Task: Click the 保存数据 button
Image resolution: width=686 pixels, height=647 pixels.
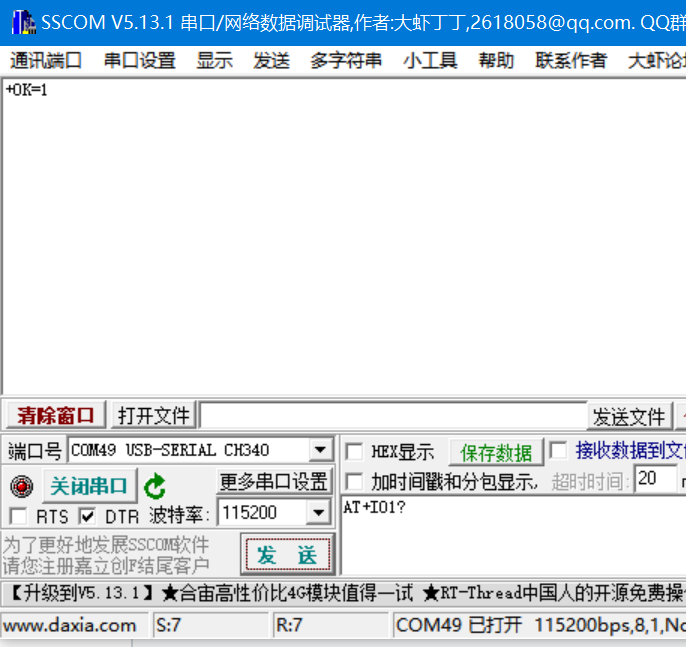Action: point(496,453)
